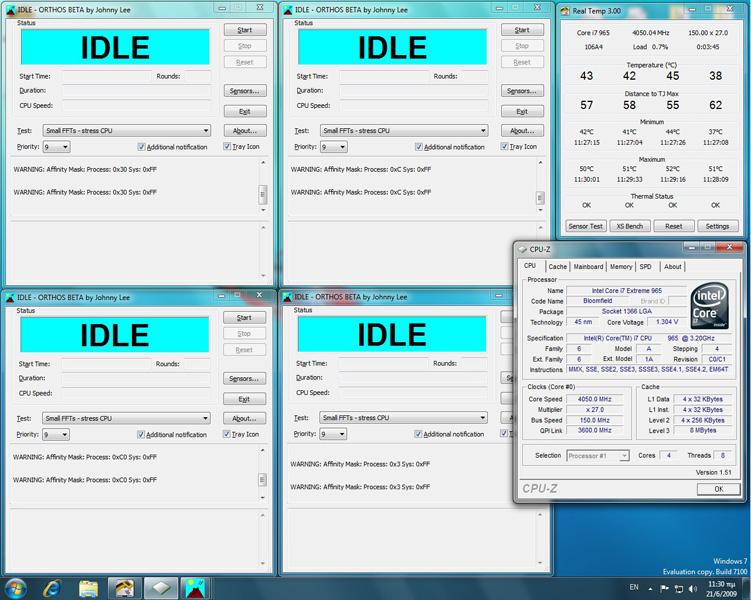Open Priority dropdown in ORTHOS mask 0xC0 window

coord(56,434)
